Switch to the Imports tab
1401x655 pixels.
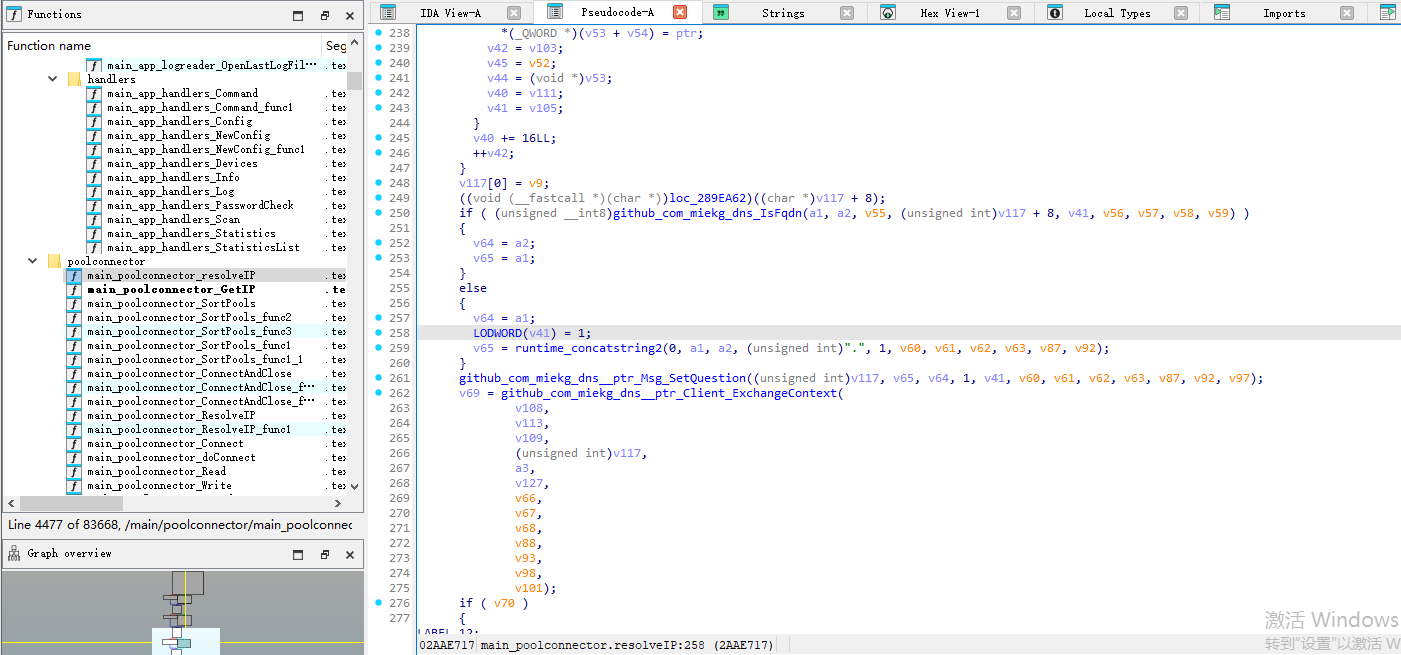[x=1284, y=13]
